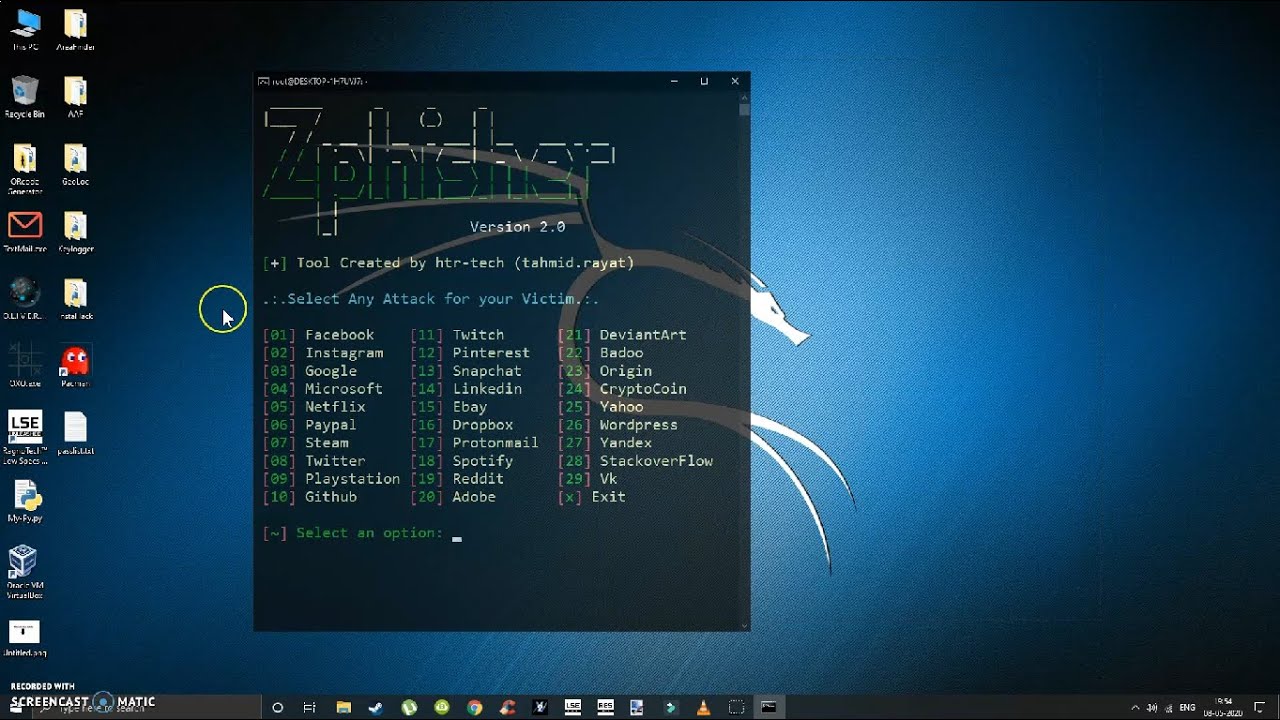This screenshot has width=1280, height=720.
Task: Select the Keylogger folder on the desktop
Action: pos(75,232)
